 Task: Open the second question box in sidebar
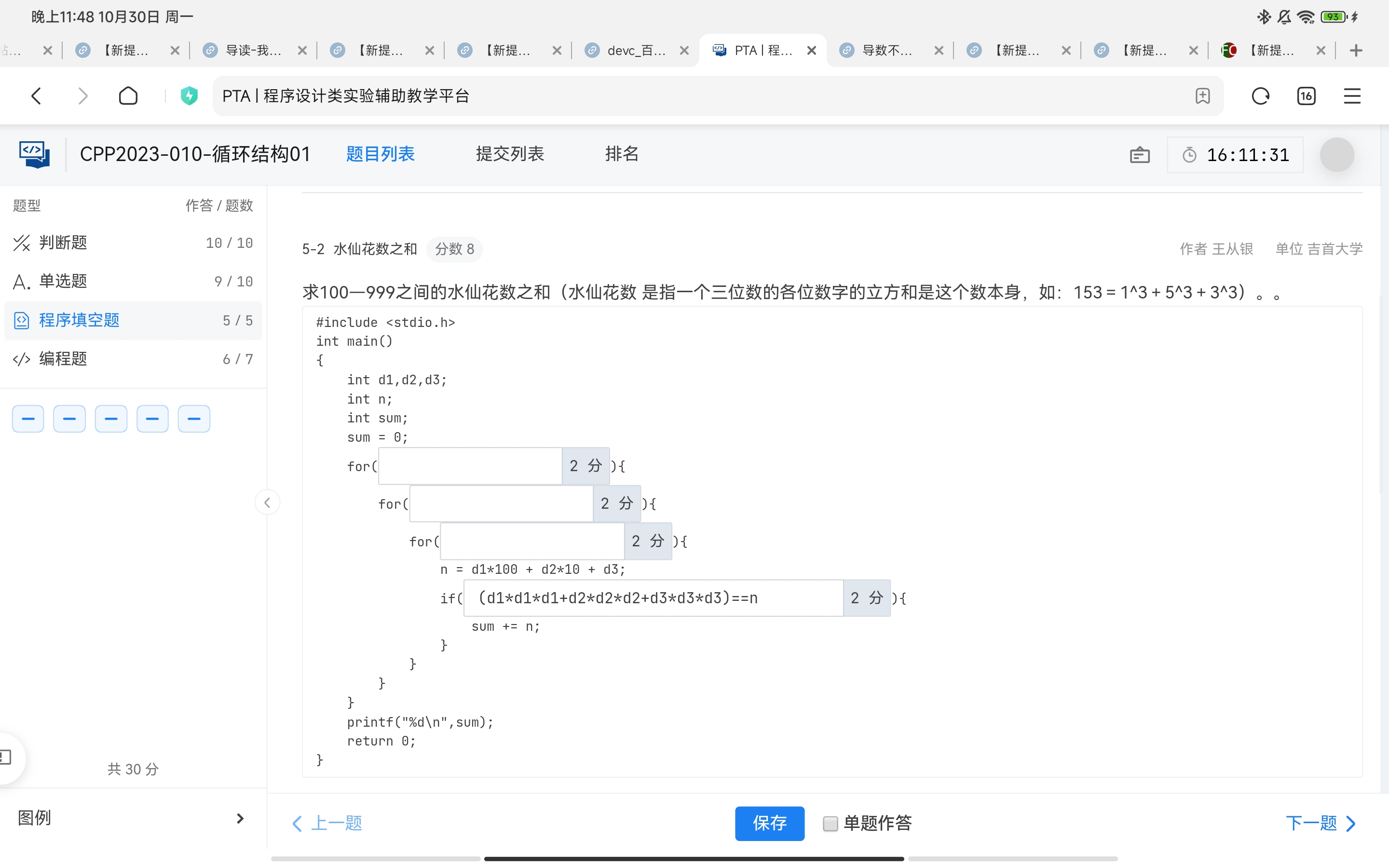coord(69,419)
